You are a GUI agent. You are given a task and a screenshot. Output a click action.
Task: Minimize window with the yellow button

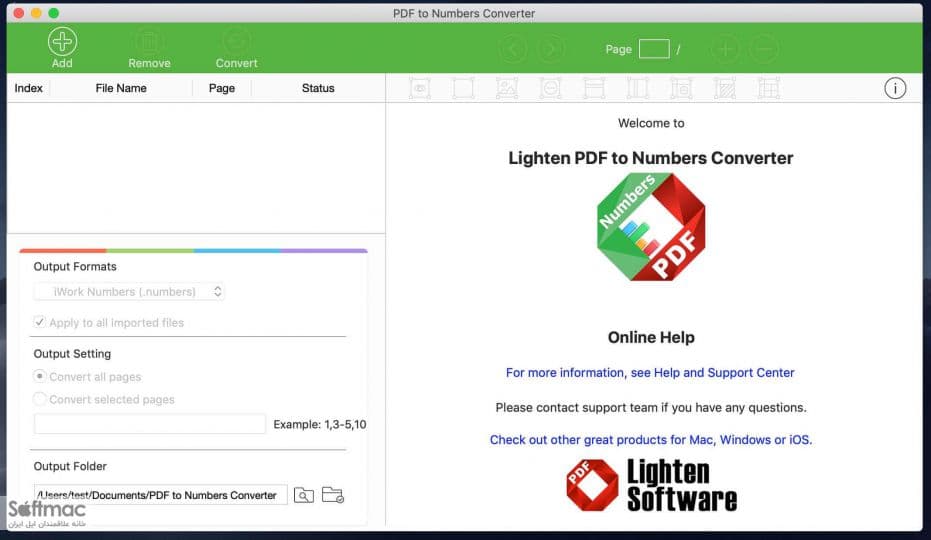[x=36, y=13]
